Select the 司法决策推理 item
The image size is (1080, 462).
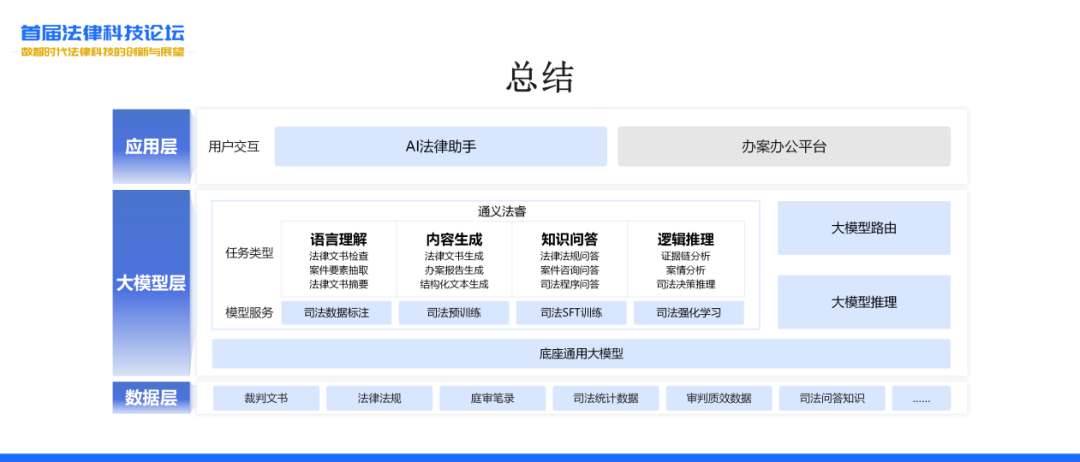[685, 284]
